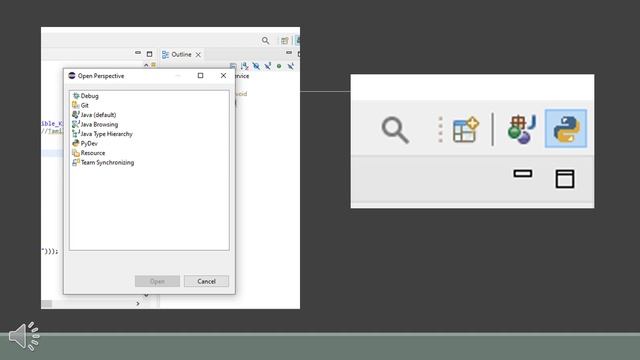Select Java Browsing in perspective list

95,124
